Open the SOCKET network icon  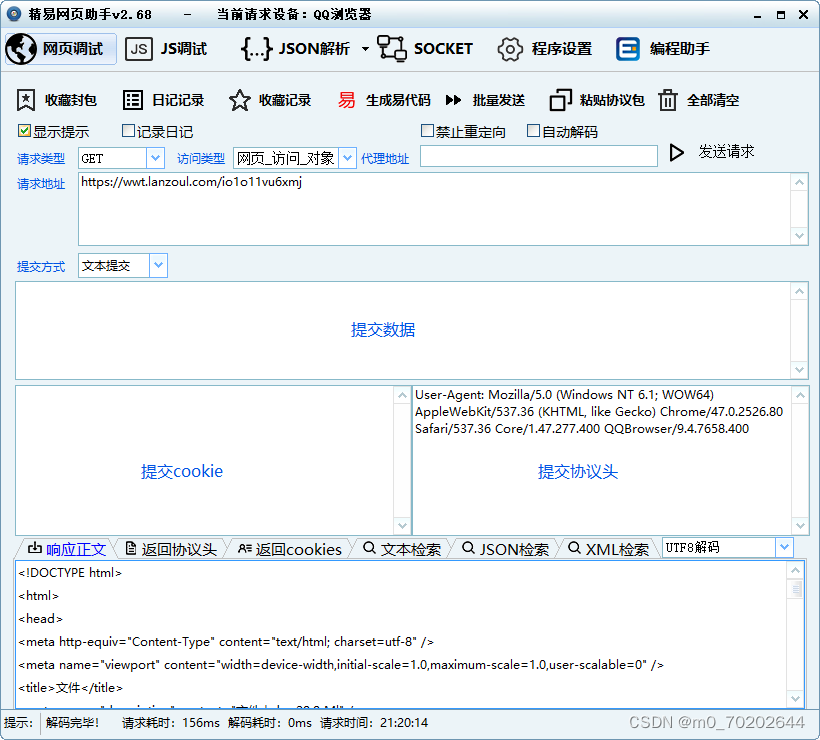point(392,49)
